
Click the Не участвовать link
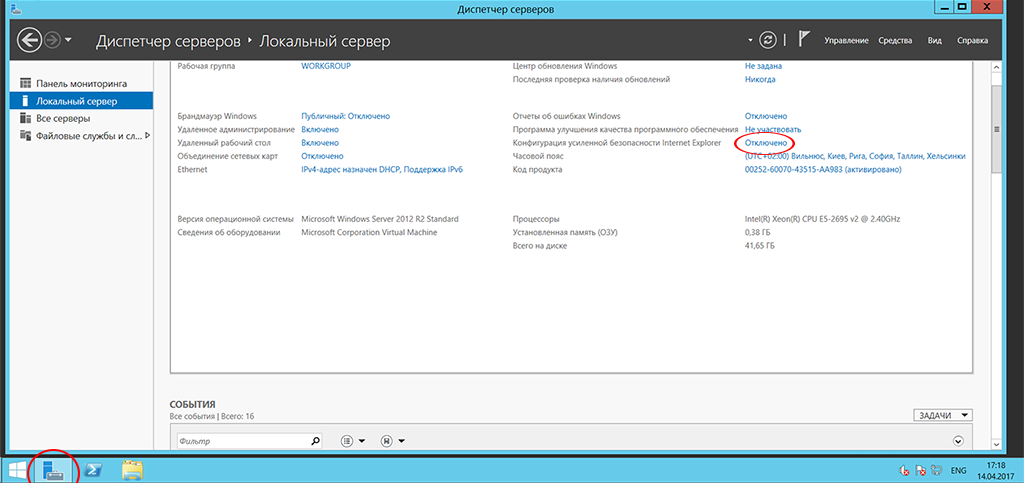(x=773, y=129)
